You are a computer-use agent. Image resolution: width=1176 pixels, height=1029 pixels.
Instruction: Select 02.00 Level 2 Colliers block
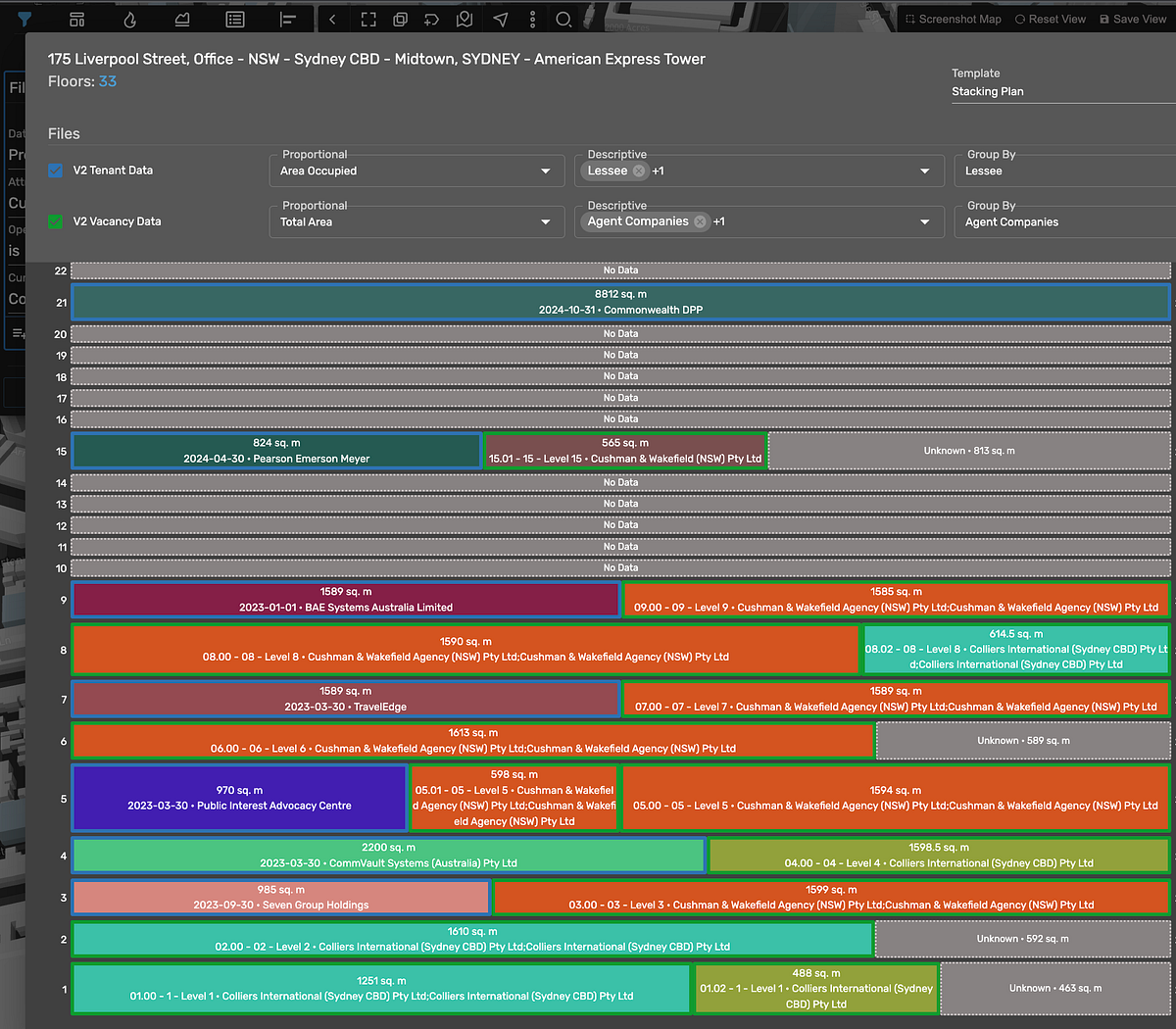pos(472,939)
